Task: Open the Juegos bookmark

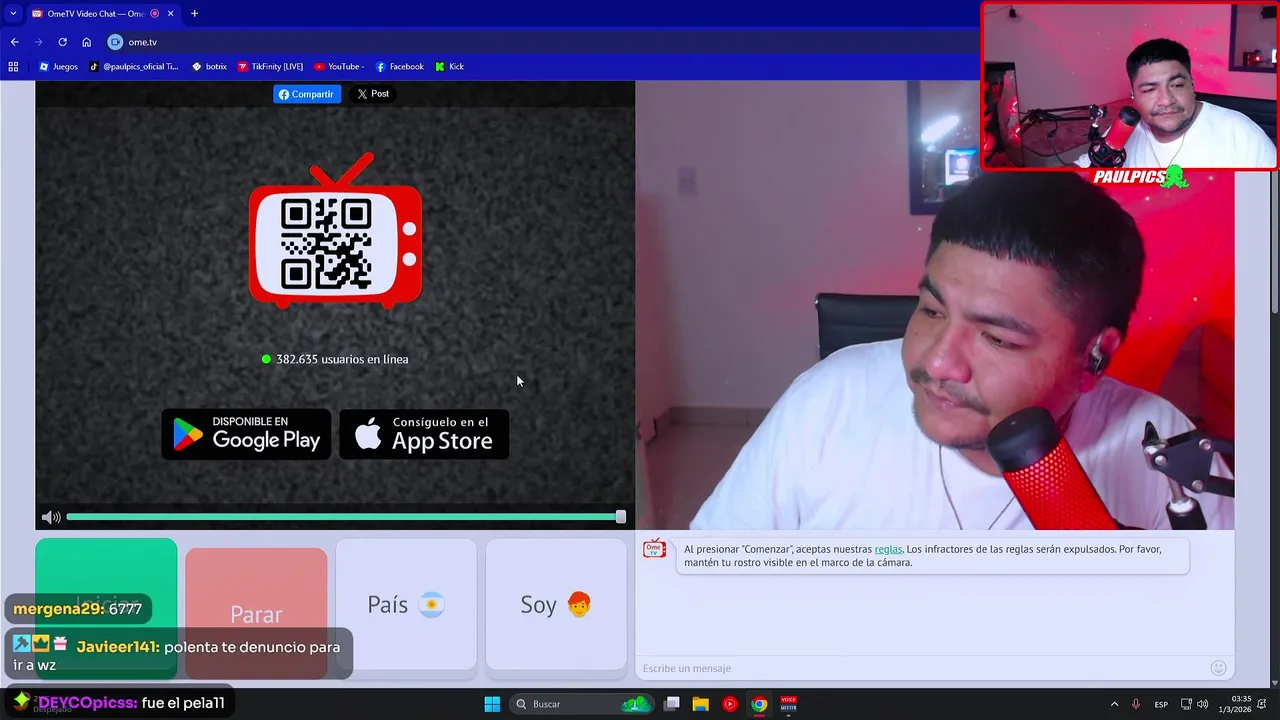Action: (x=58, y=66)
